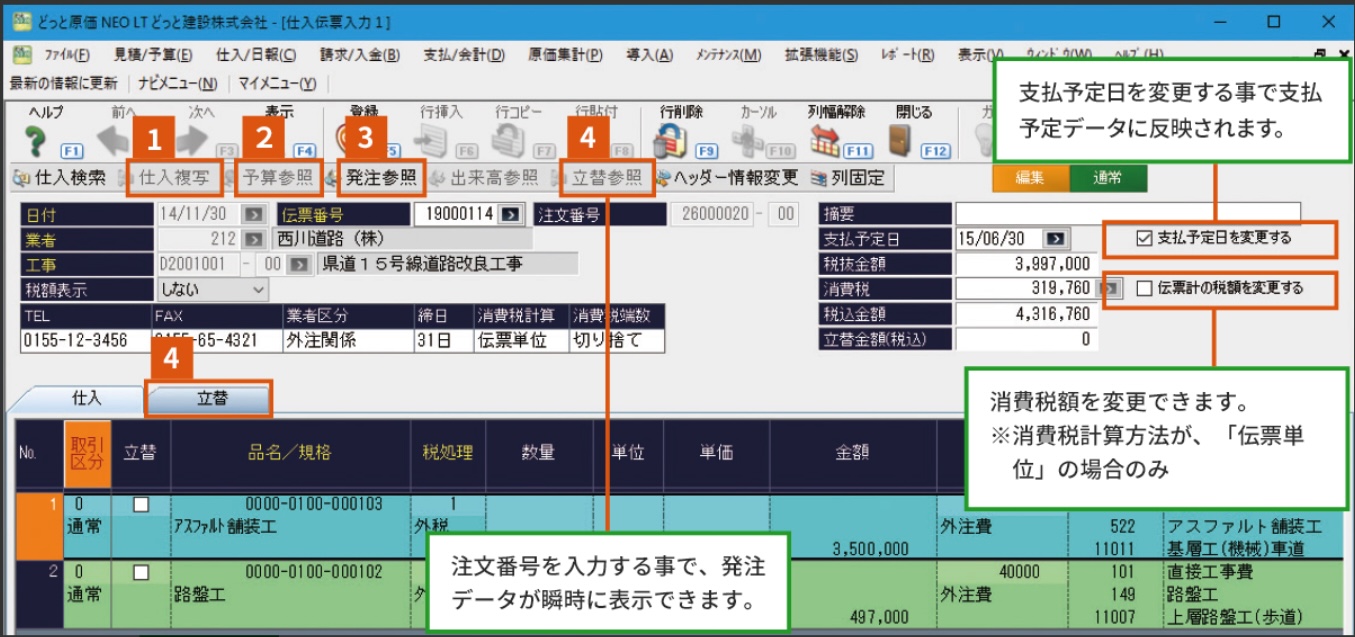The image size is (1355, 637).
Task: Click the カーソル cursor toolbar icon
Action: [748, 140]
